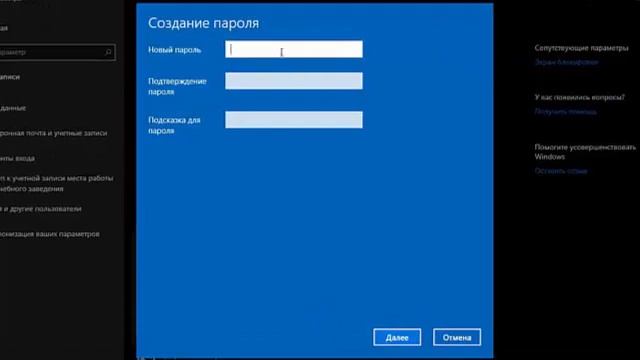The width and height of the screenshot is (640, 360).
Task: Cancel with the Отмена button
Action: click(457, 338)
